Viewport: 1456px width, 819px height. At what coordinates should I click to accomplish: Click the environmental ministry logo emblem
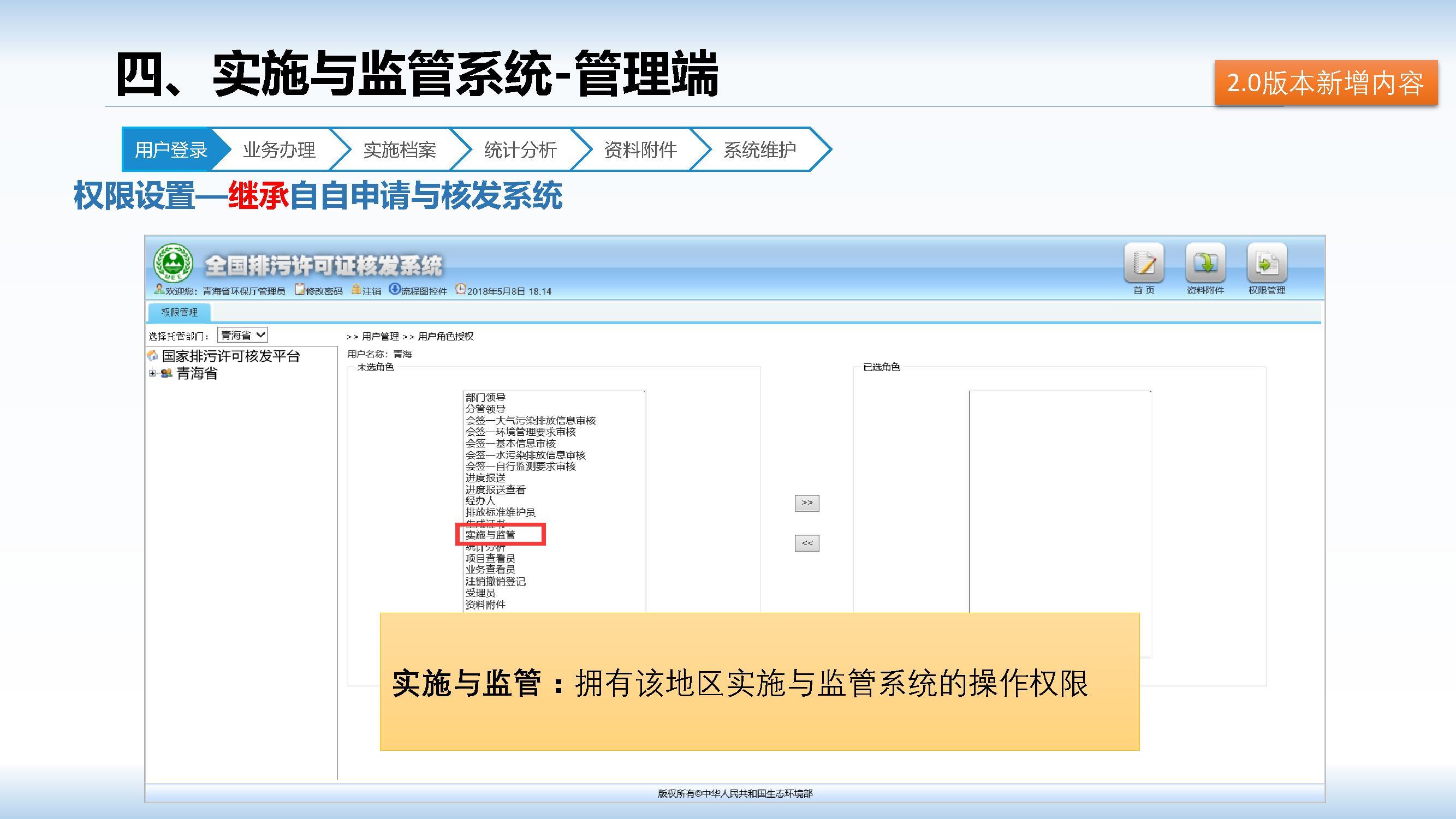pos(173,263)
